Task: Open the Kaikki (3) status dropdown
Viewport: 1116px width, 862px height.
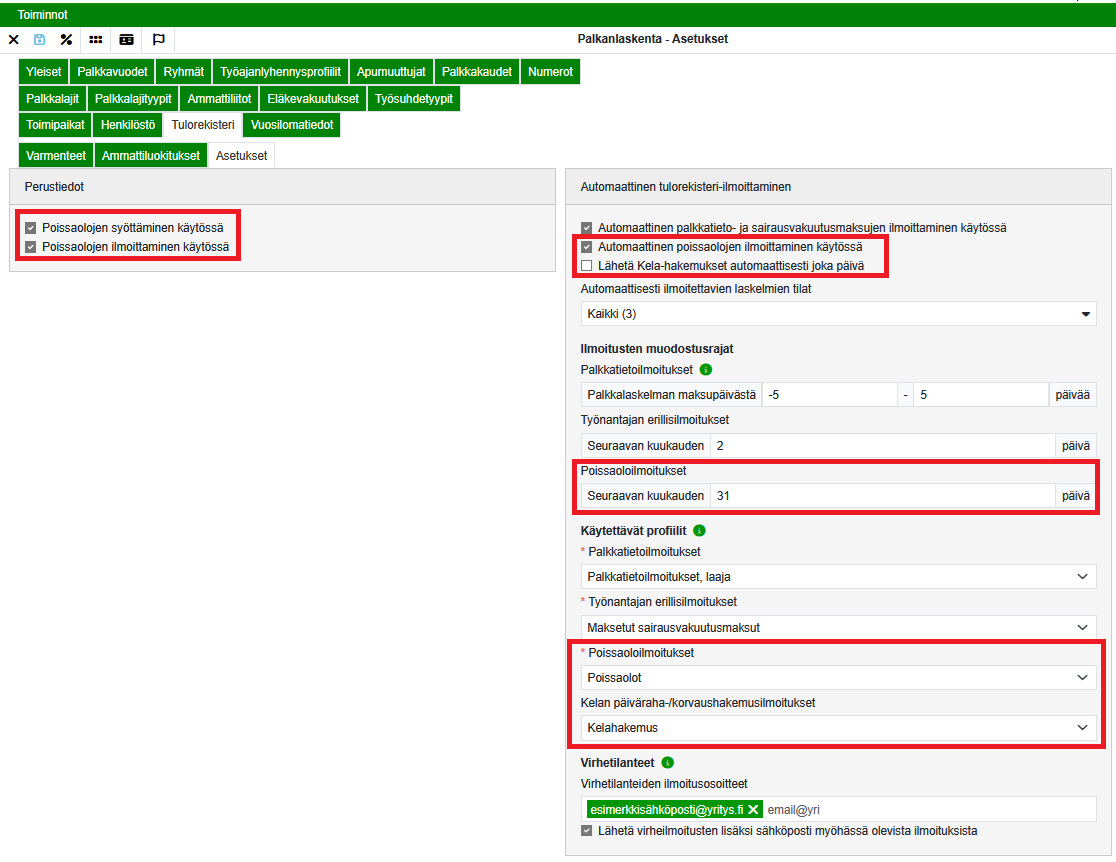Action: point(838,314)
